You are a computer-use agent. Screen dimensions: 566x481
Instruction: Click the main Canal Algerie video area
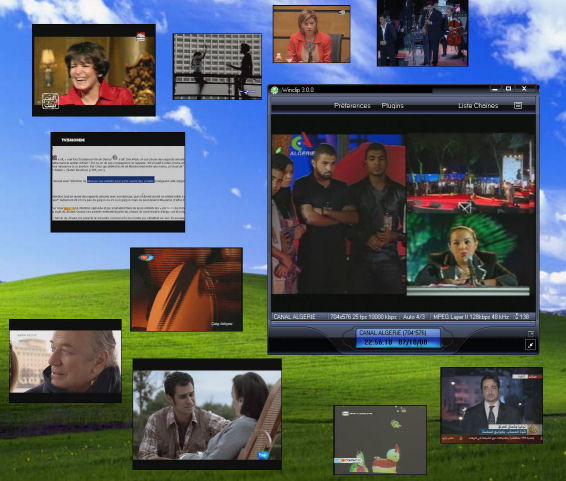pyautogui.click(x=403, y=214)
